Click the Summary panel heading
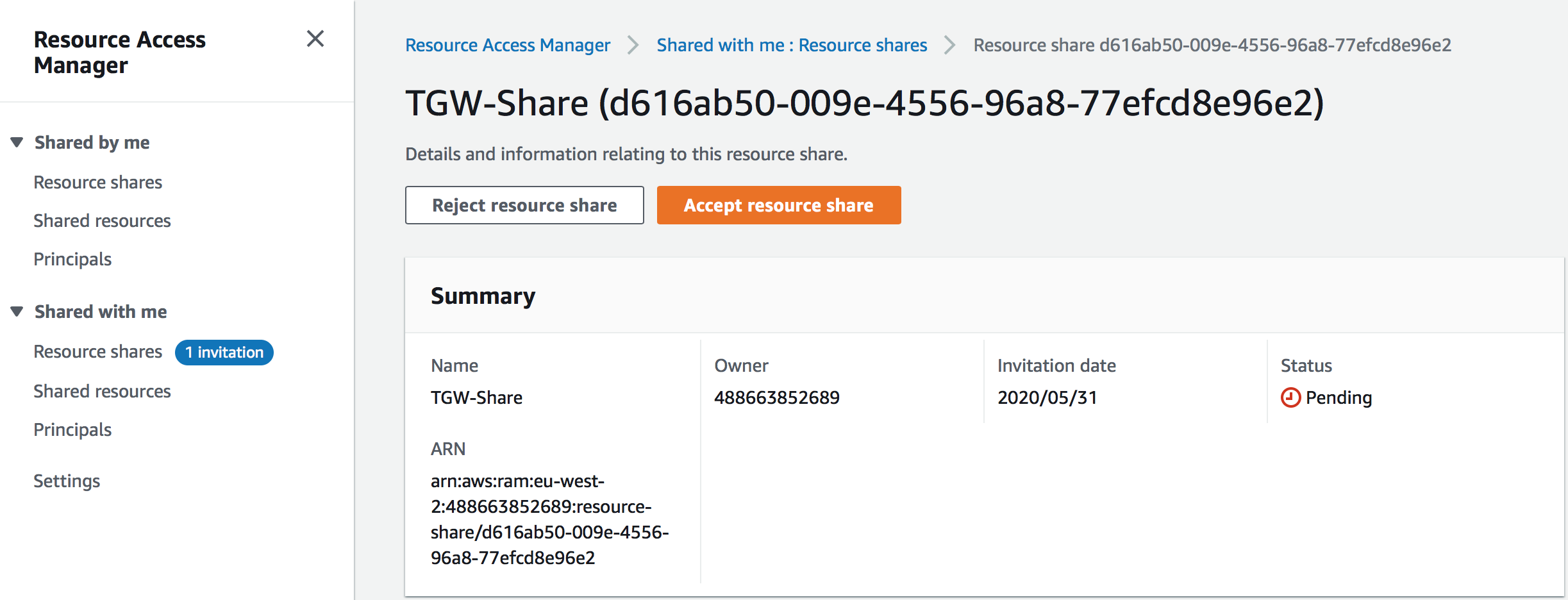Image resolution: width=1568 pixels, height=600 pixels. coord(483,296)
